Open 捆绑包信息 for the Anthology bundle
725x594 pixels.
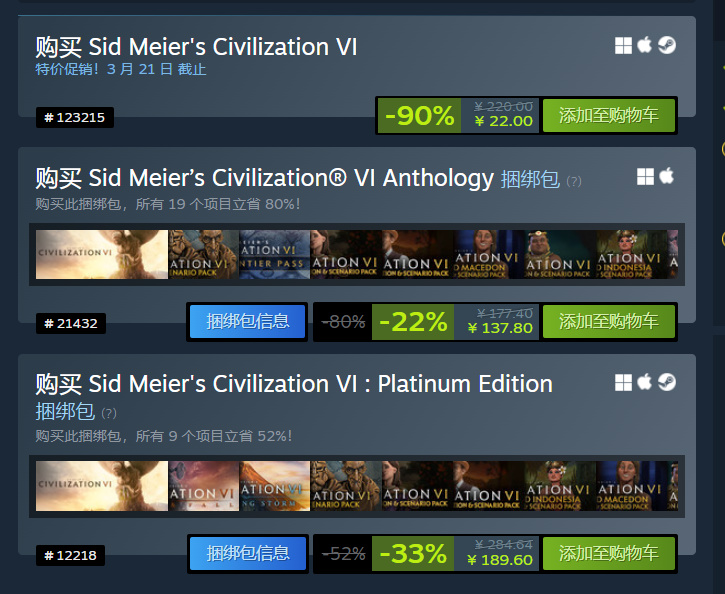[x=248, y=322]
